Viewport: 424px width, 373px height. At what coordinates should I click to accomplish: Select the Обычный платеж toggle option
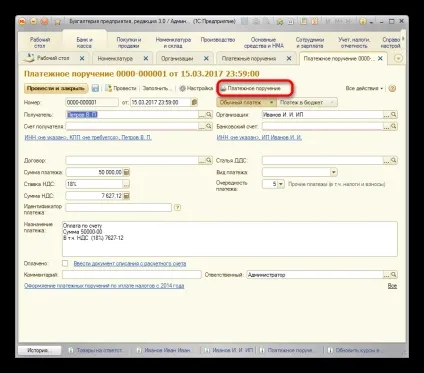coord(246,102)
